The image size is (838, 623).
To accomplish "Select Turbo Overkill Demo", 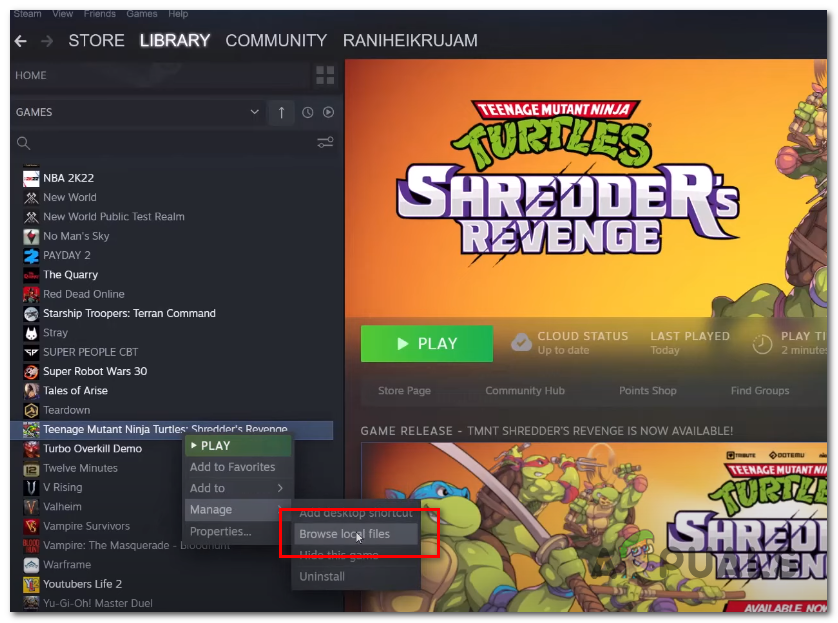I will [x=92, y=449].
